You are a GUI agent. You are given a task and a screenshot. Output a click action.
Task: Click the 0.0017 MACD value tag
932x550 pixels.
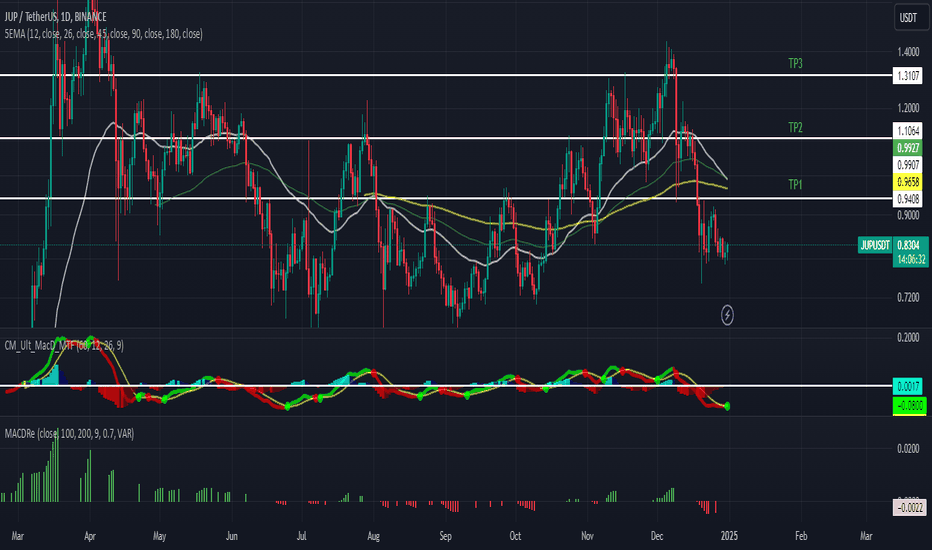coord(909,386)
